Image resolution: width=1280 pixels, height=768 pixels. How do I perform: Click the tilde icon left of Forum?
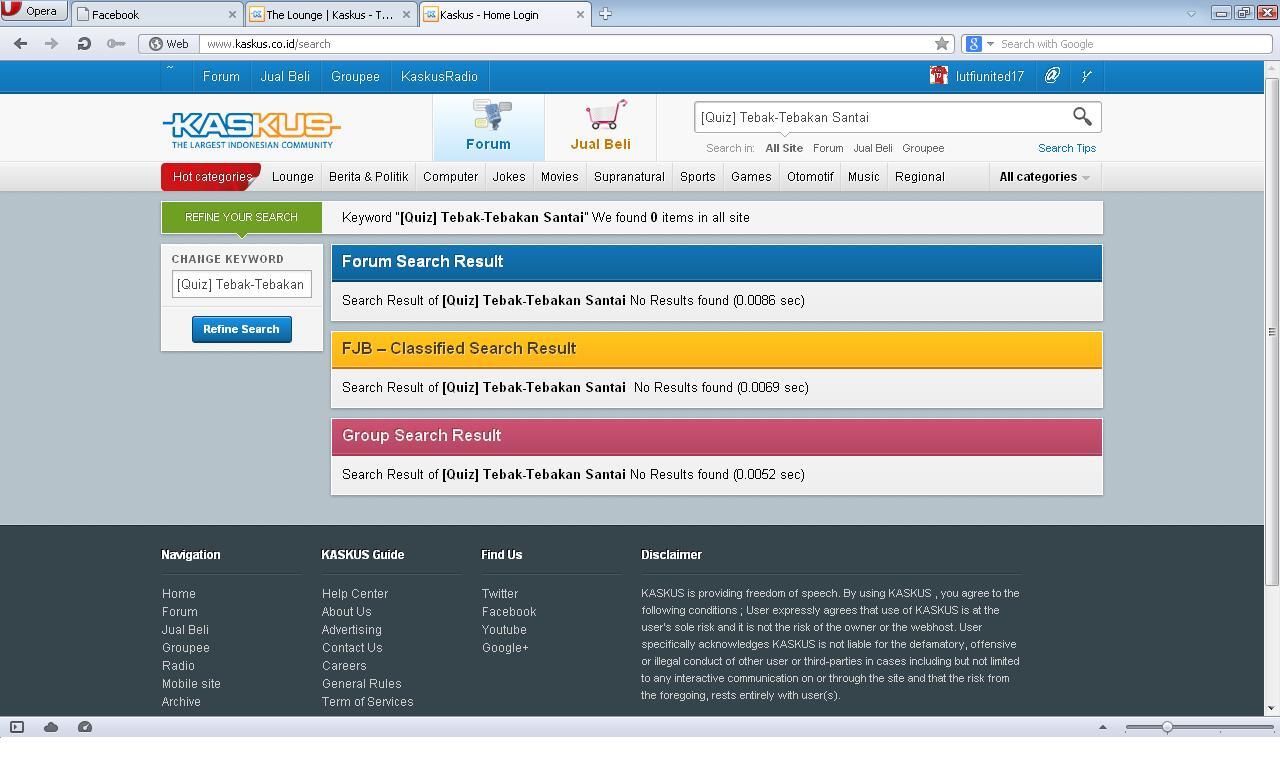pyautogui.click(x=170, y=70)
